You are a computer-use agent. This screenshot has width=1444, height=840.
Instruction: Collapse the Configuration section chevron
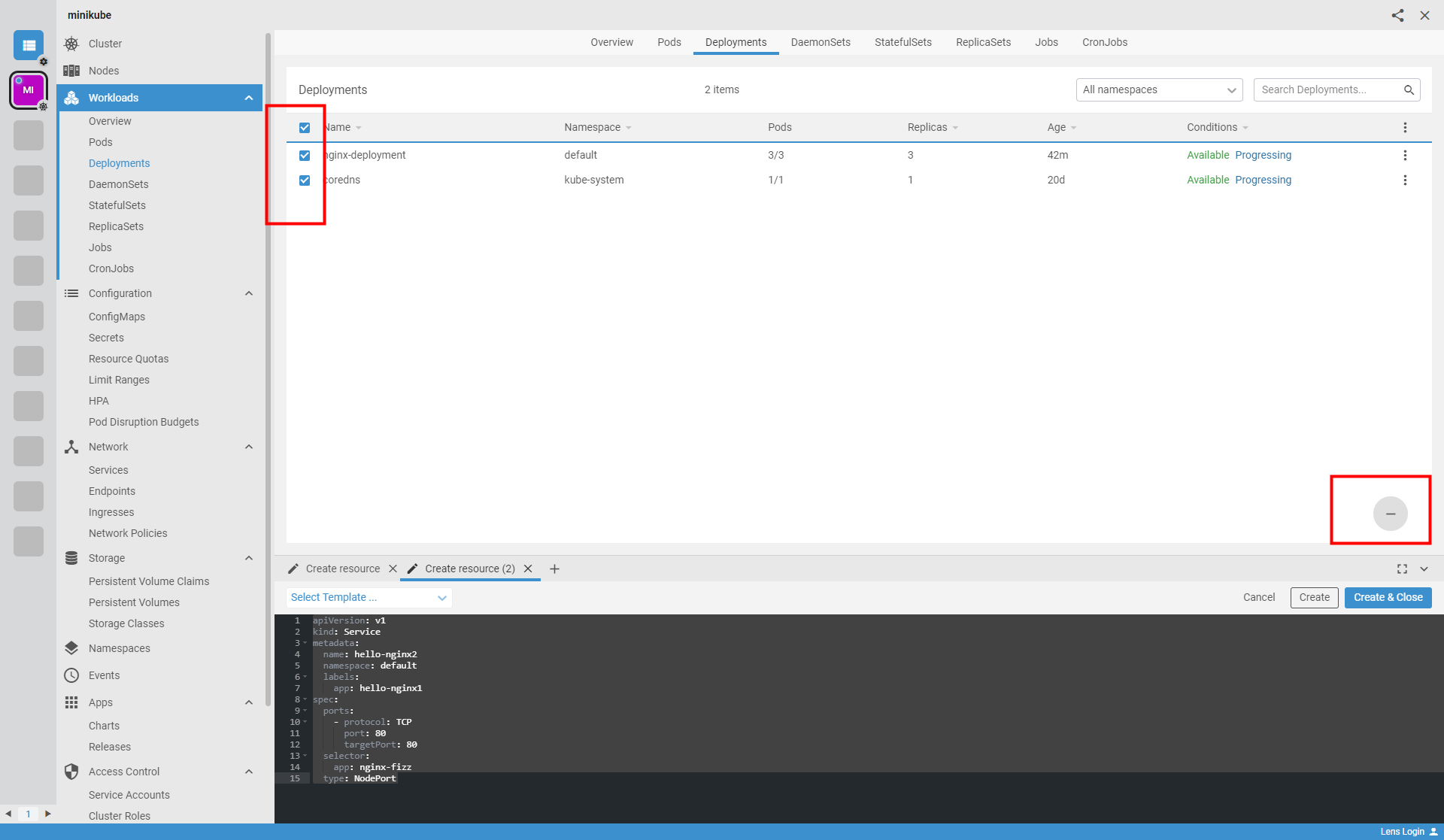249,293
